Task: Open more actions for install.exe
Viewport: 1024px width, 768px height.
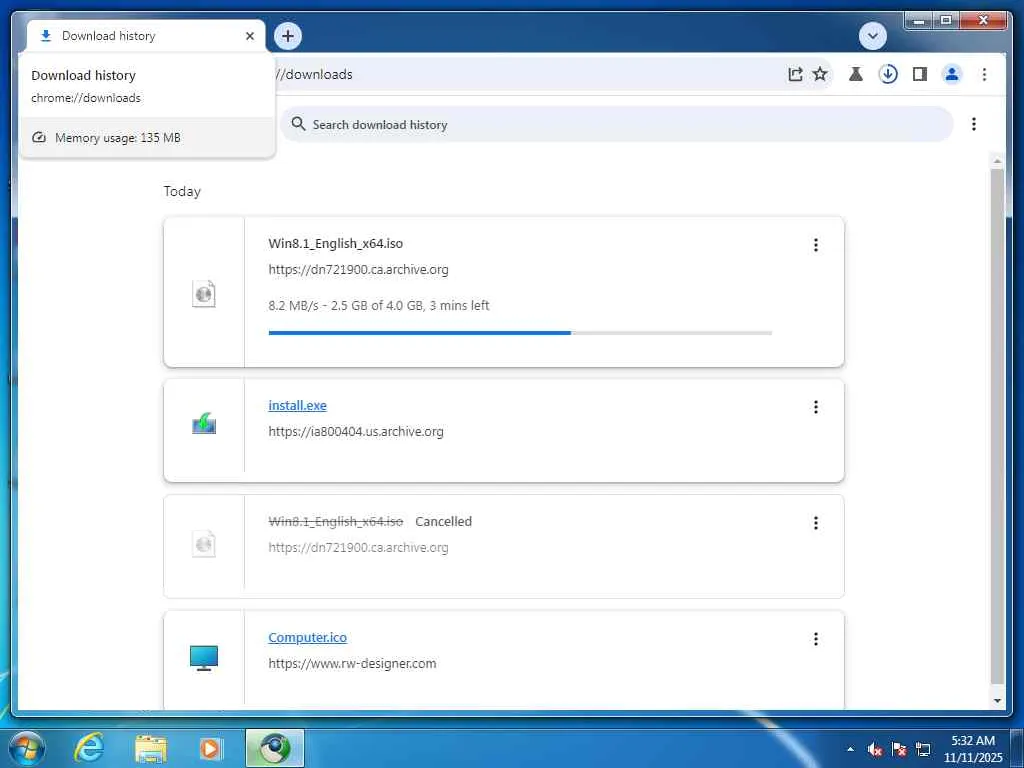Action: click(816, 407)
